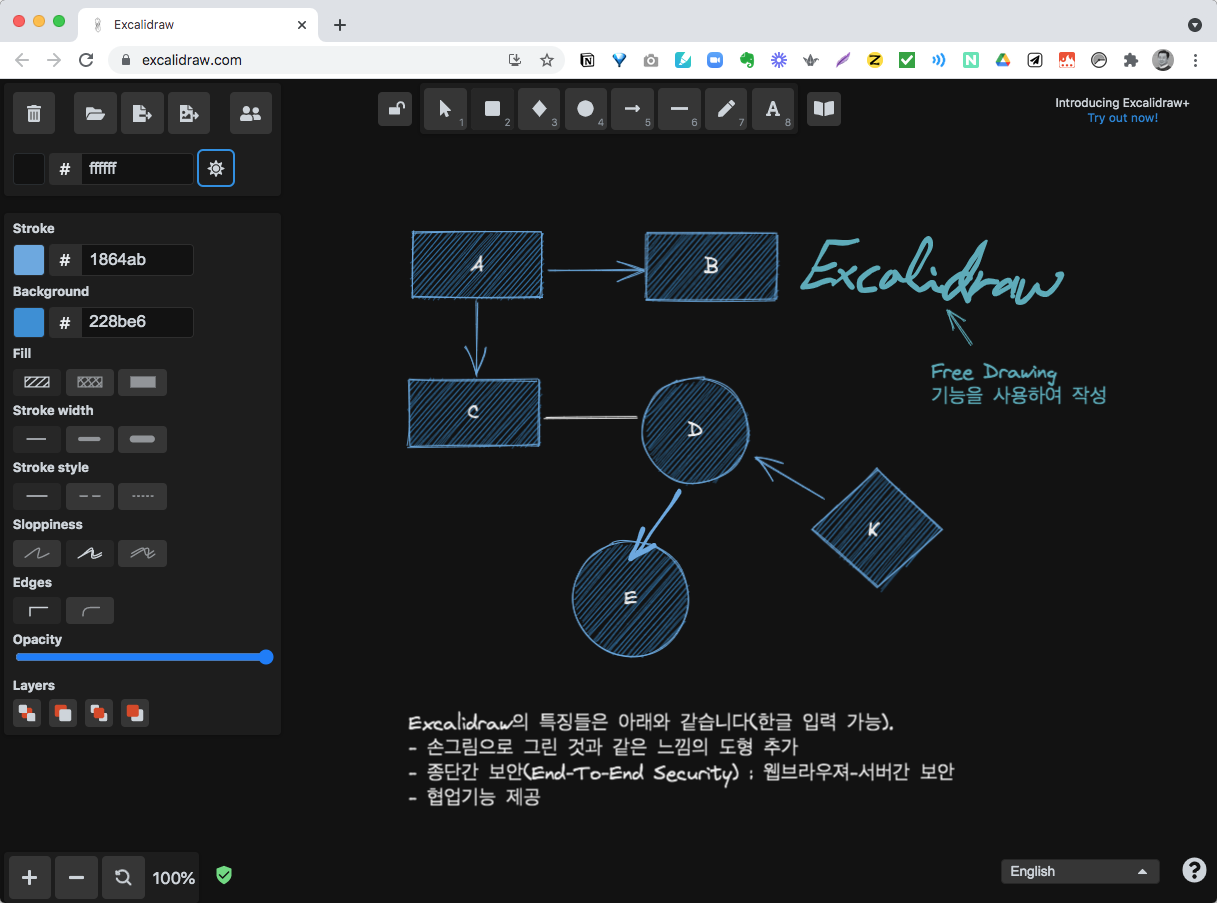Open the Stroke color swatch

point(28,260)
